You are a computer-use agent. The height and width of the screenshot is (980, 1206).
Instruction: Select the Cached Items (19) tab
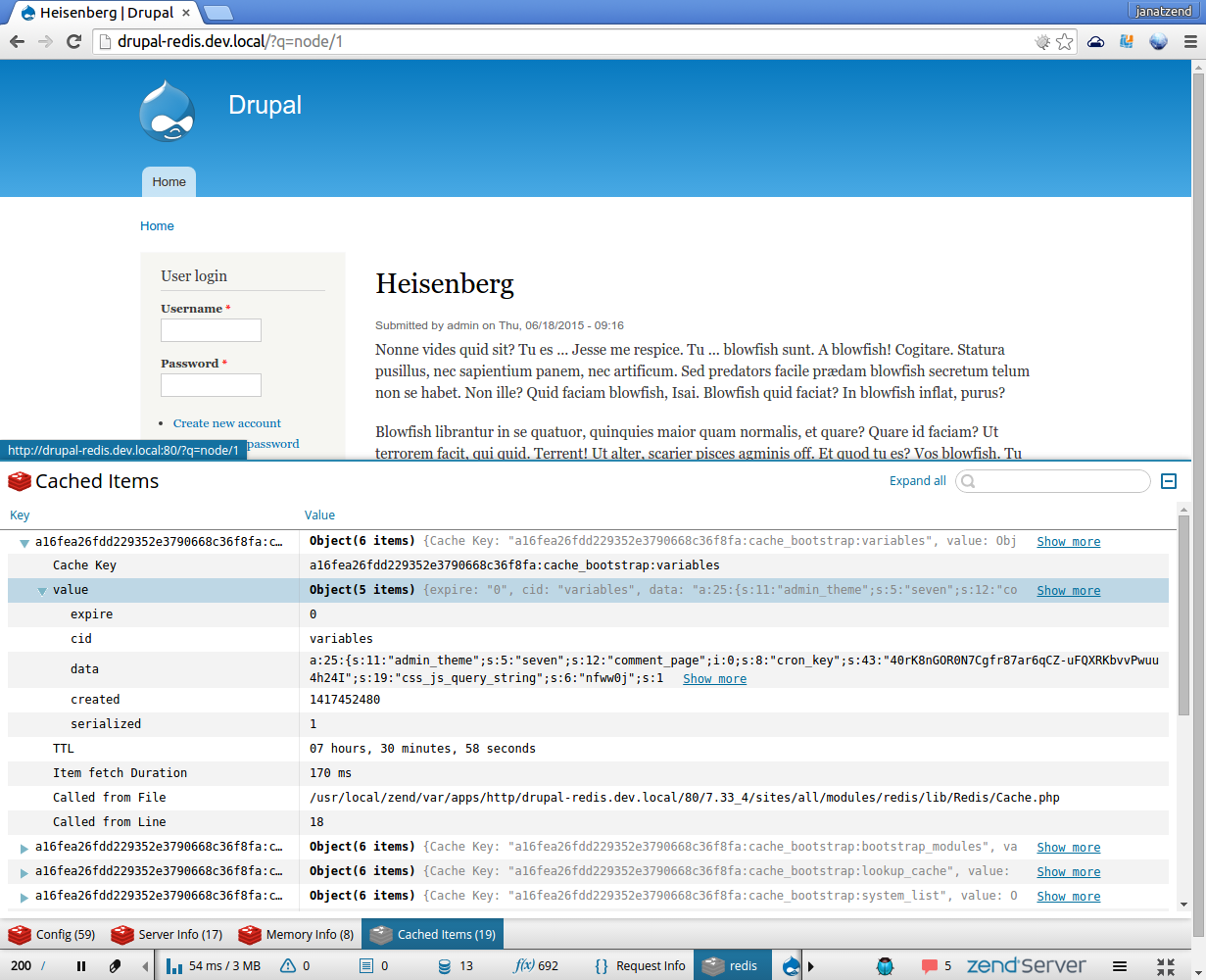coord(433,935)
